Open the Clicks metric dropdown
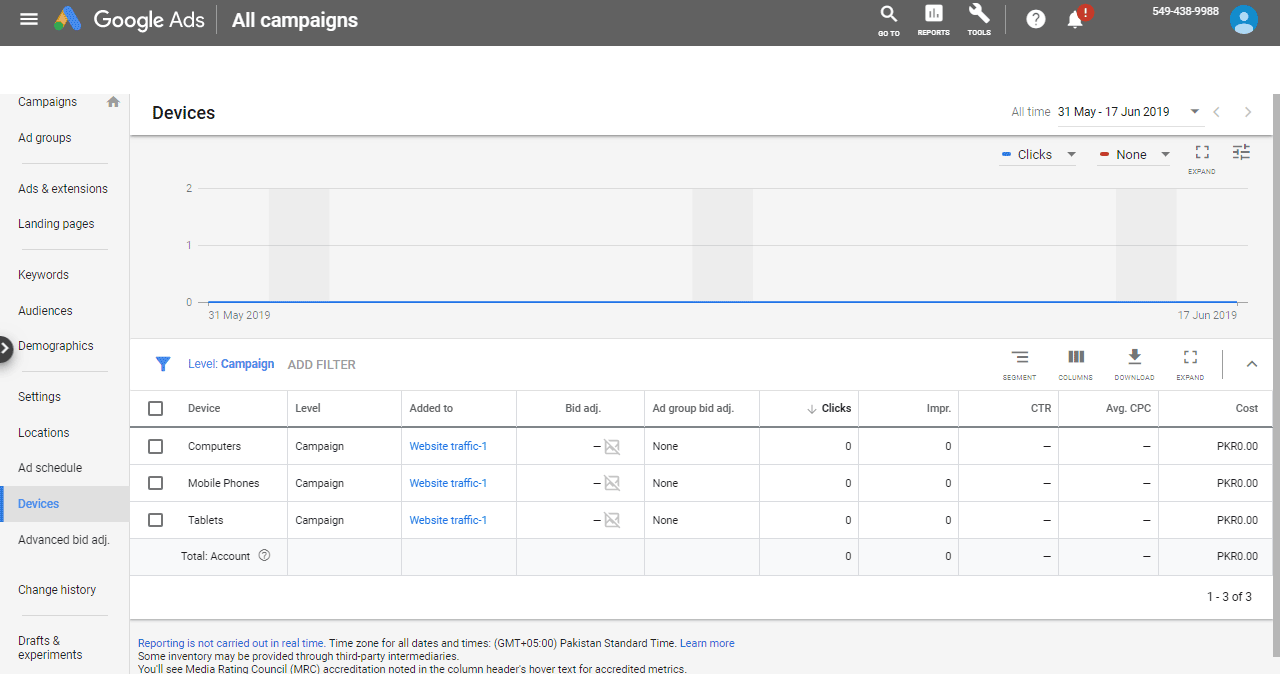Image resolution: width=1280 pixels, height=674 pixels. pyautogui.click(x=1039, y=155)
